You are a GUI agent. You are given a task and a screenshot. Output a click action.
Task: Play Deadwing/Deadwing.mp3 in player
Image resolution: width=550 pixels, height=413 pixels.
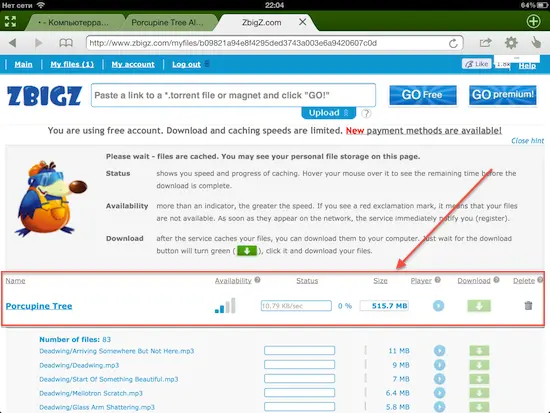pos(440,365)
